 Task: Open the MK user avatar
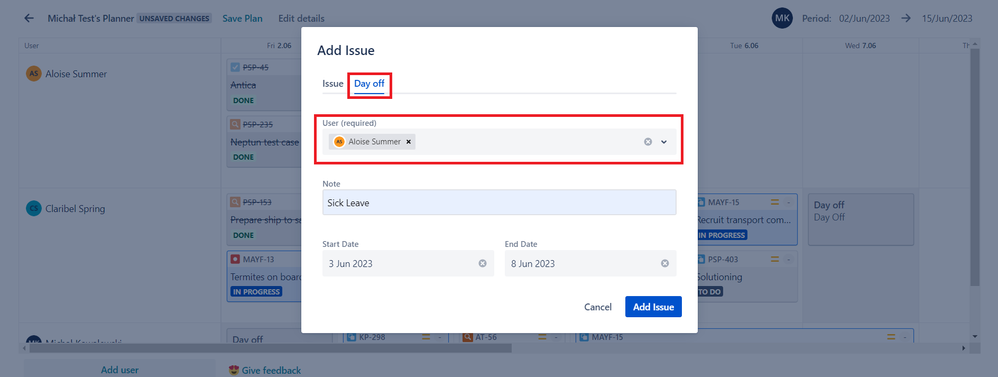point(782,18)
